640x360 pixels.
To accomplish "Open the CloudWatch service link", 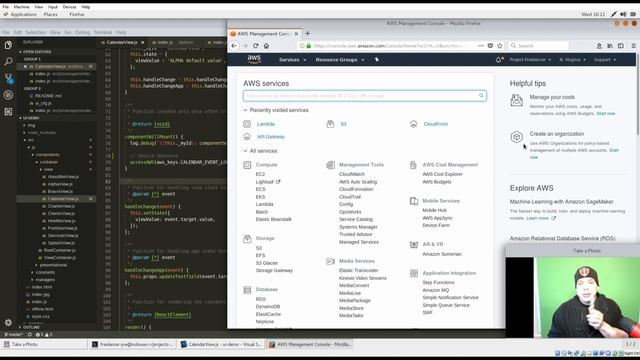I will coord(352,174).
